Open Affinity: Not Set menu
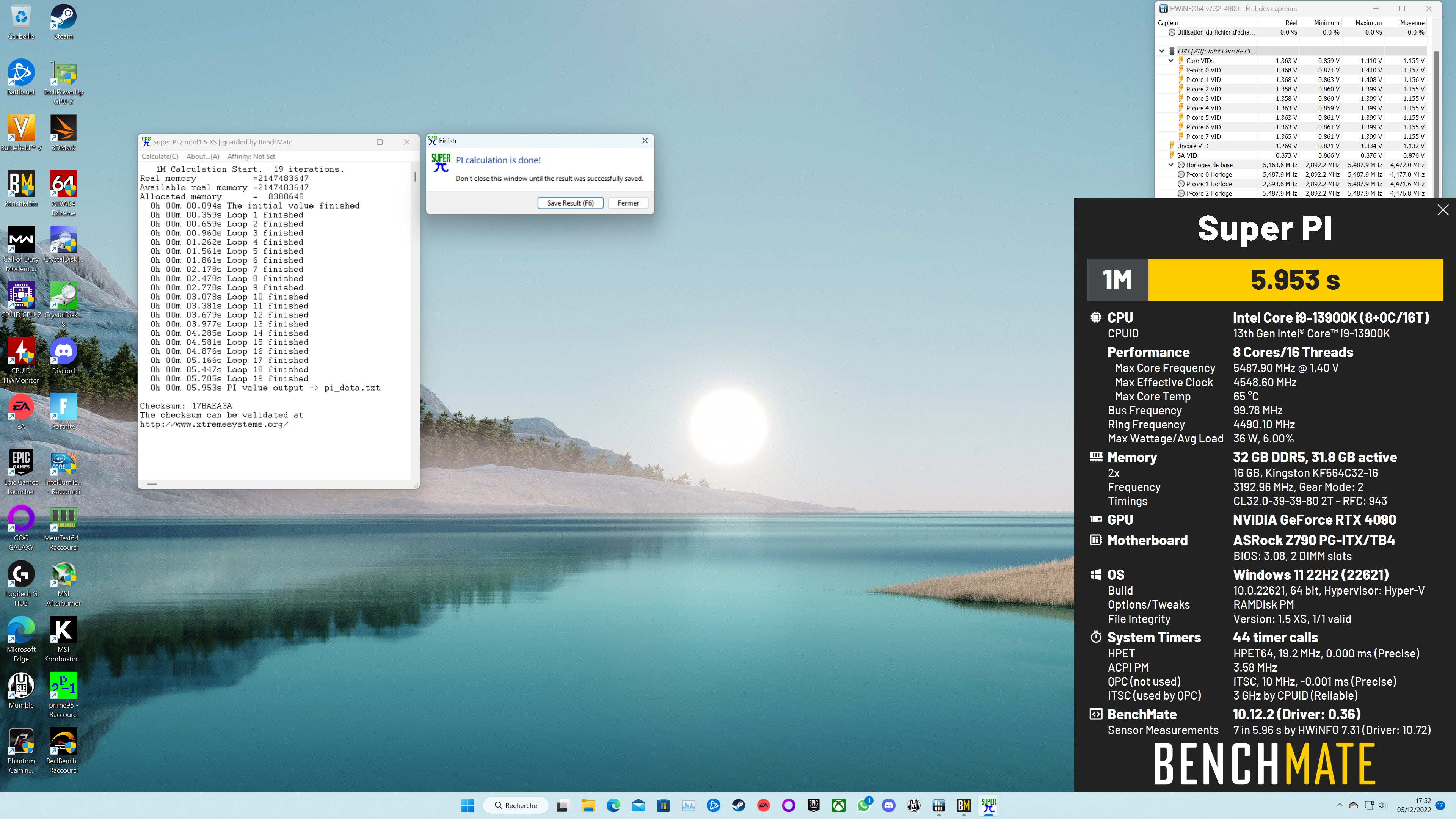The height and width of the screenshot is (819, 1456). coord(251,157)
